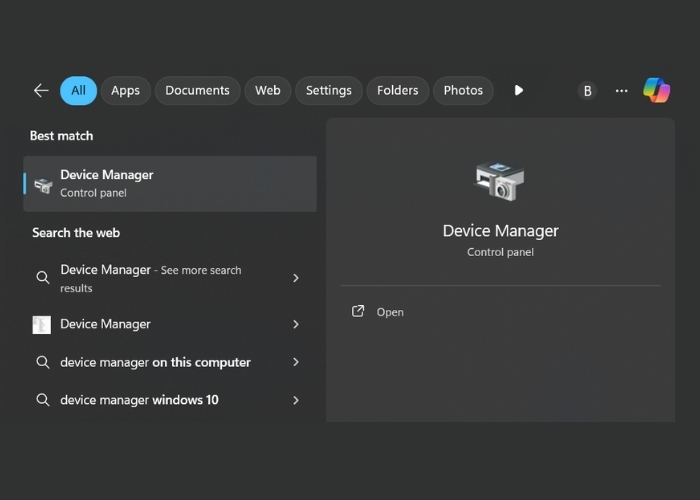Switch to the Apps filter tab
Image resolution: width=700 pixels, height=500 pixels.
tap(125, 90)
